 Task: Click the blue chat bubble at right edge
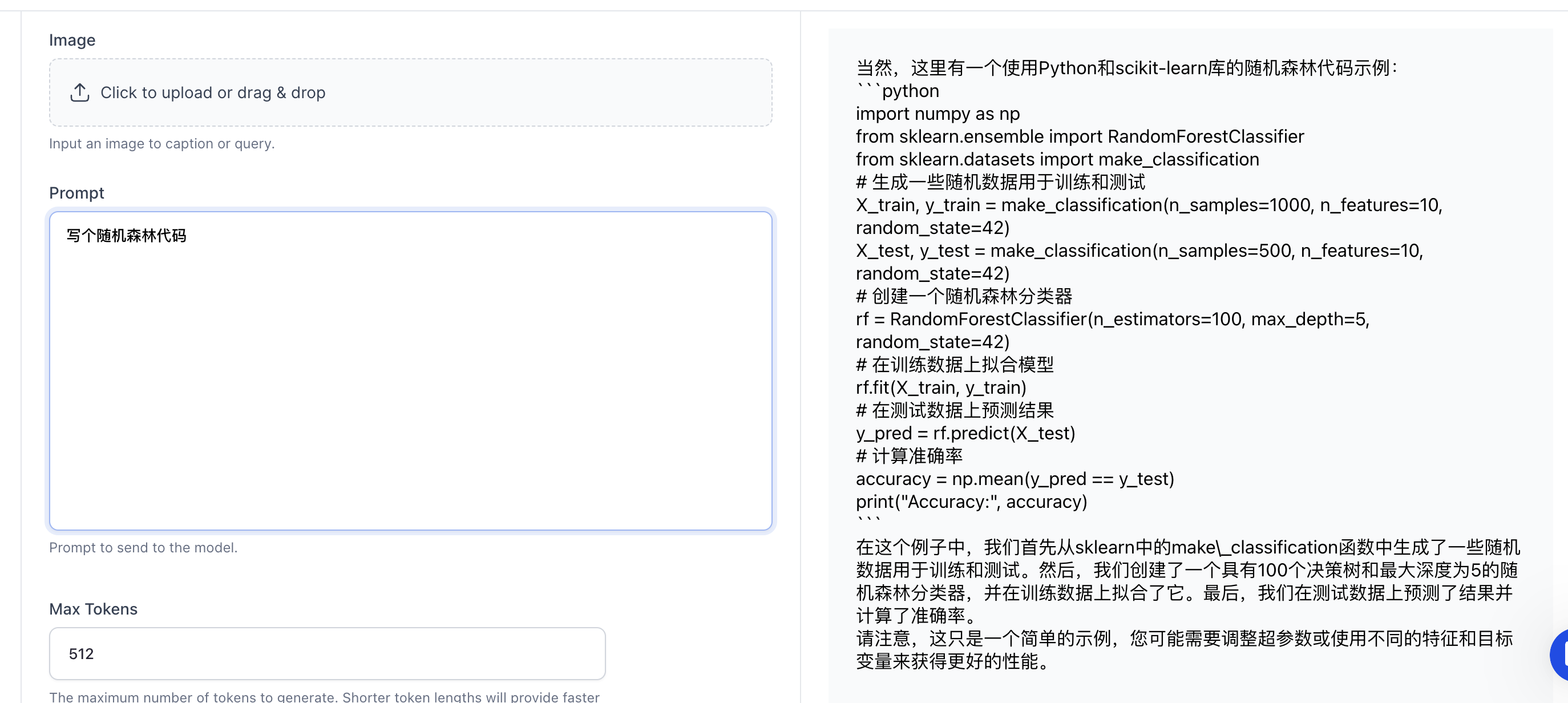[1559, 655]
